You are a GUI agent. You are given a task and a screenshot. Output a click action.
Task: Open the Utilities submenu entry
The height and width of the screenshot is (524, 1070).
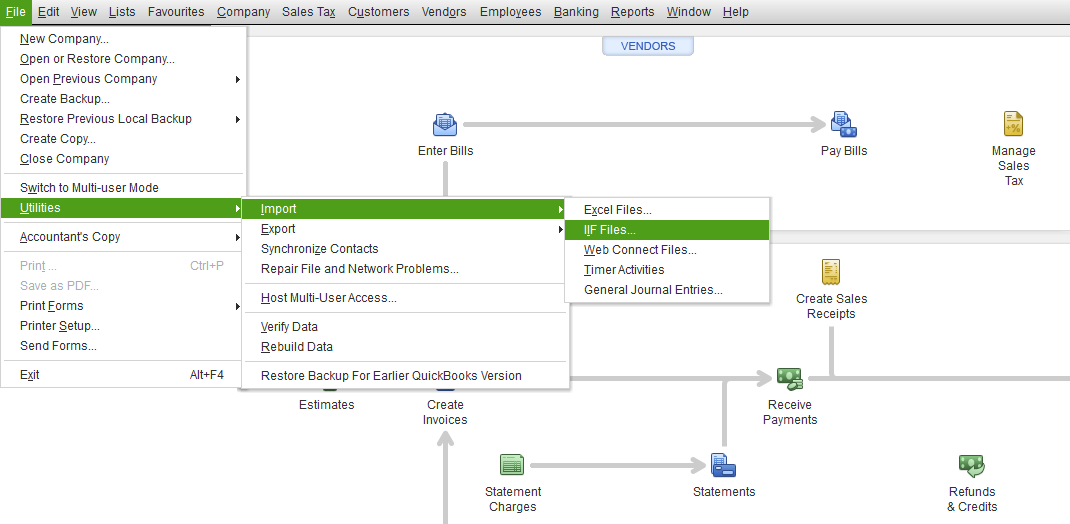click(123, 208)
